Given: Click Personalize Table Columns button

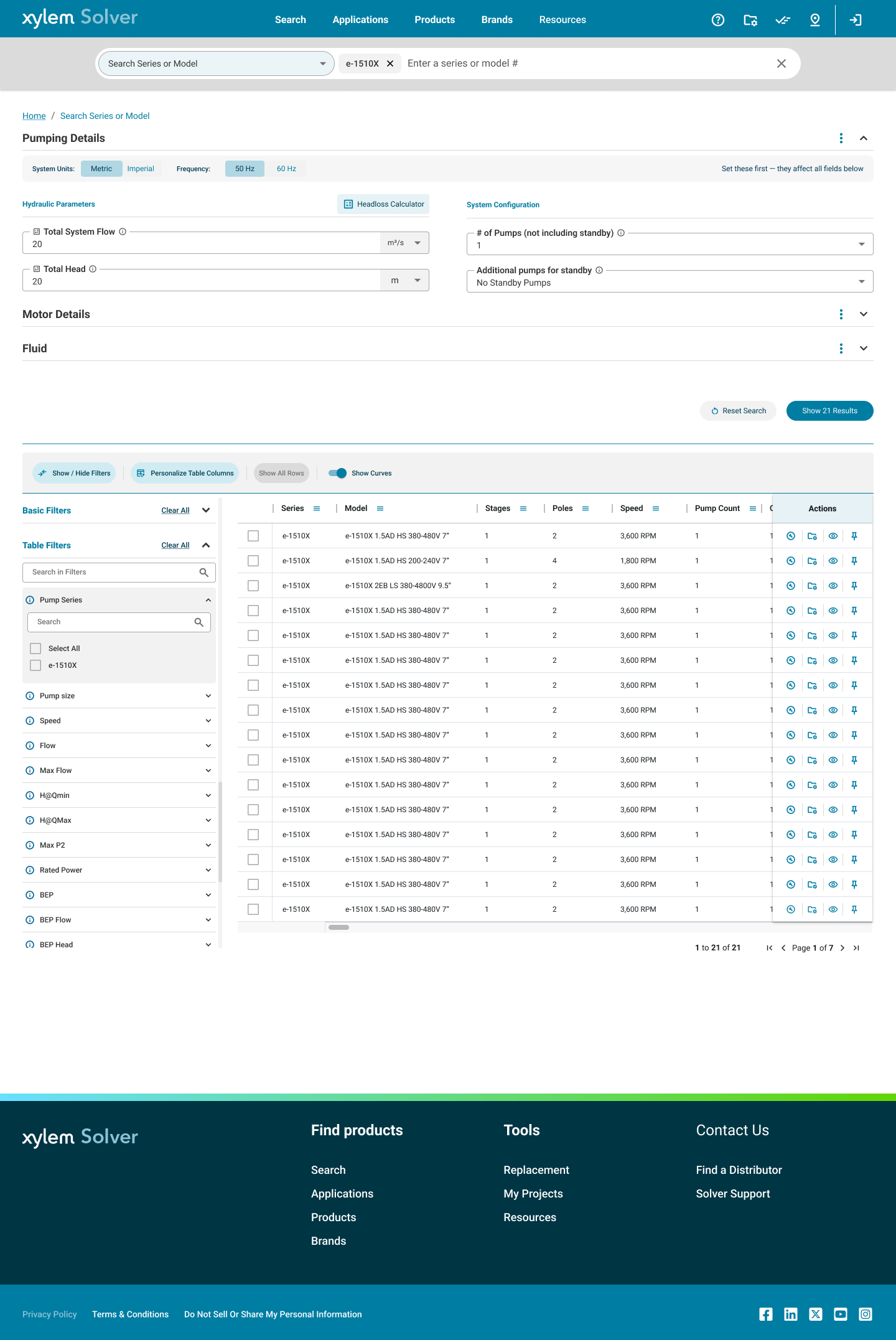Looking at the screenshot, I should [x=185, y=473].
